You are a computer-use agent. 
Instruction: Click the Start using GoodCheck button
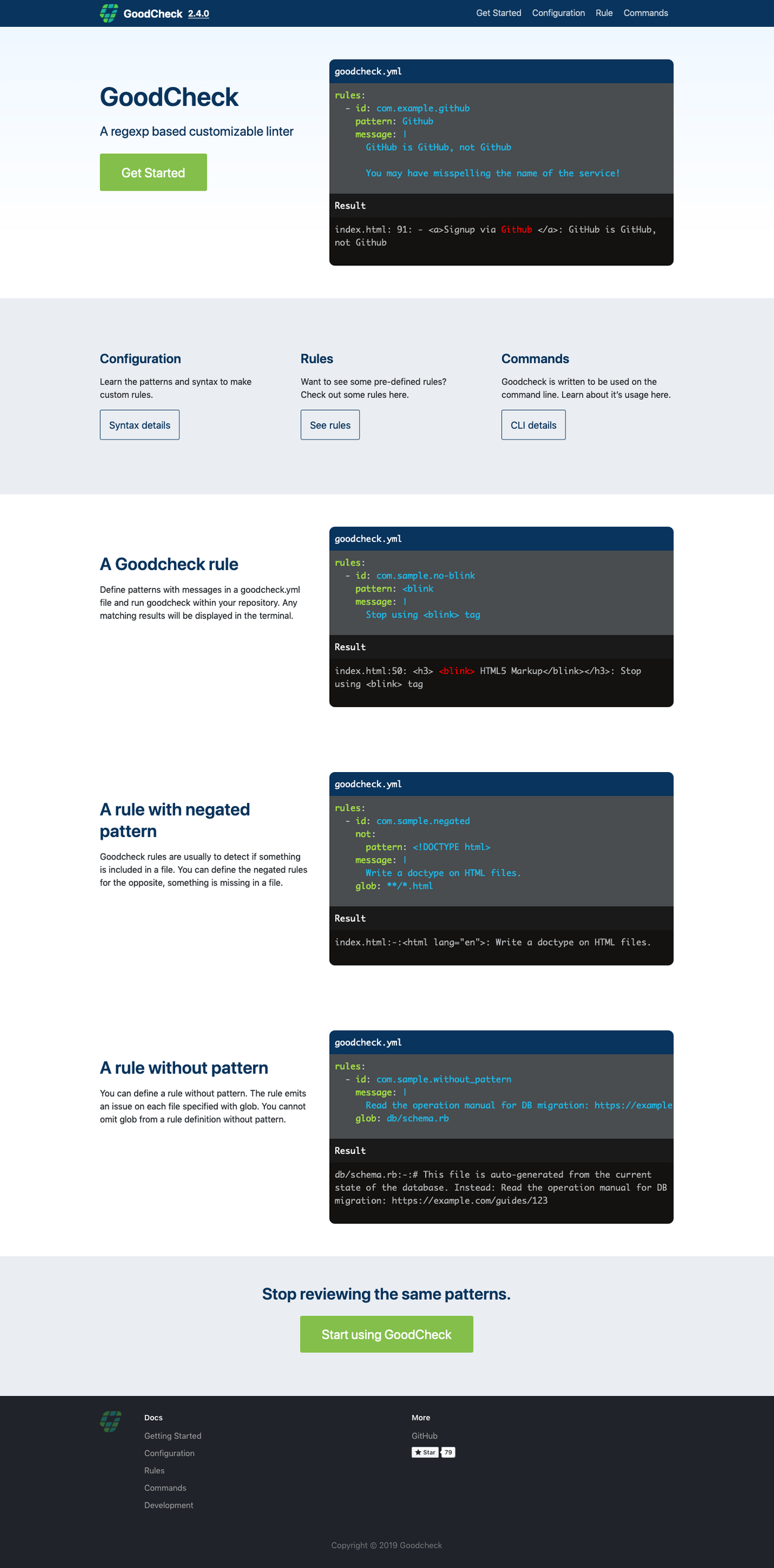[x=386, y=1334]
